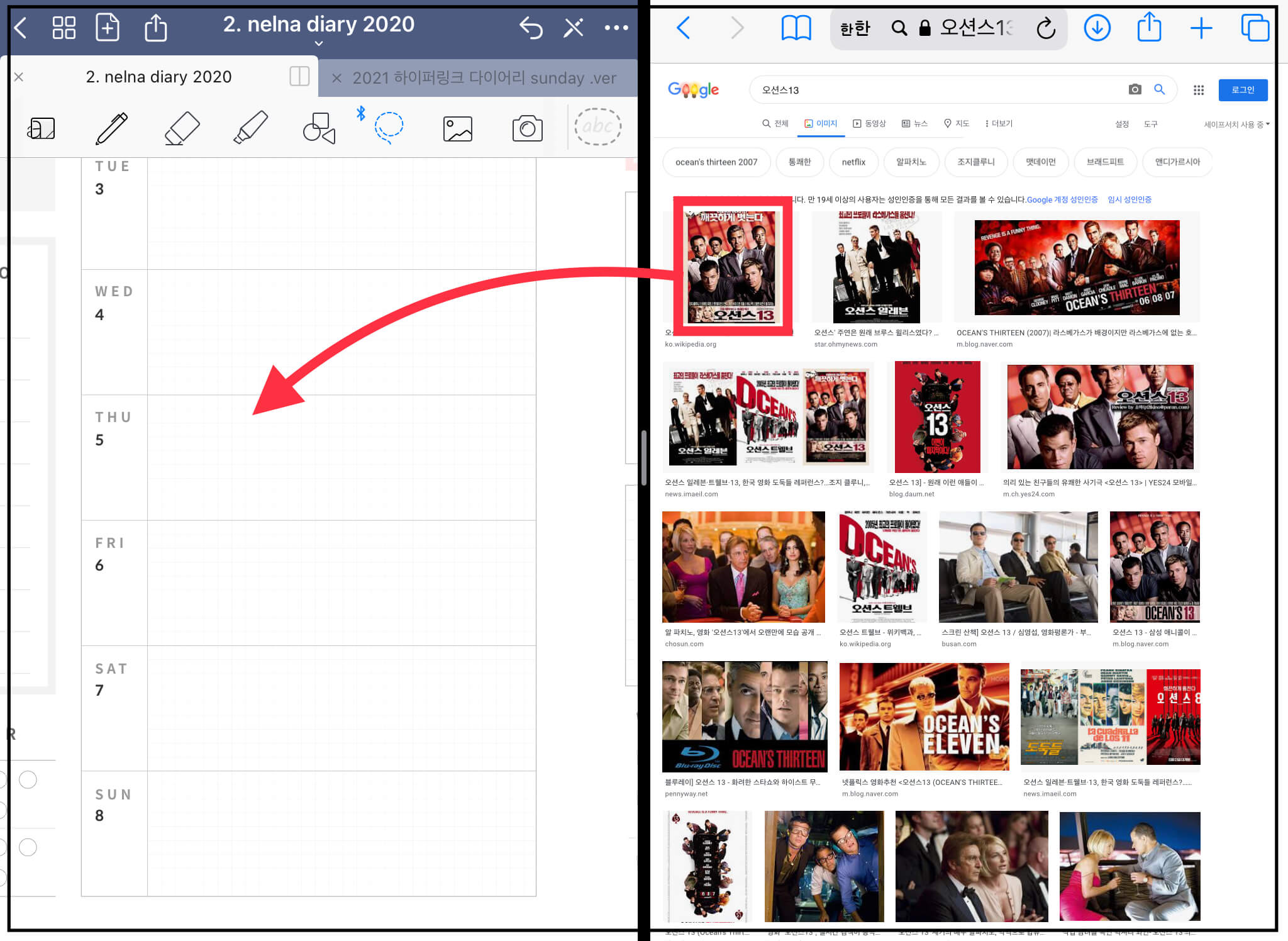Click the 임시 성인인증 link

pos(1130,199)
